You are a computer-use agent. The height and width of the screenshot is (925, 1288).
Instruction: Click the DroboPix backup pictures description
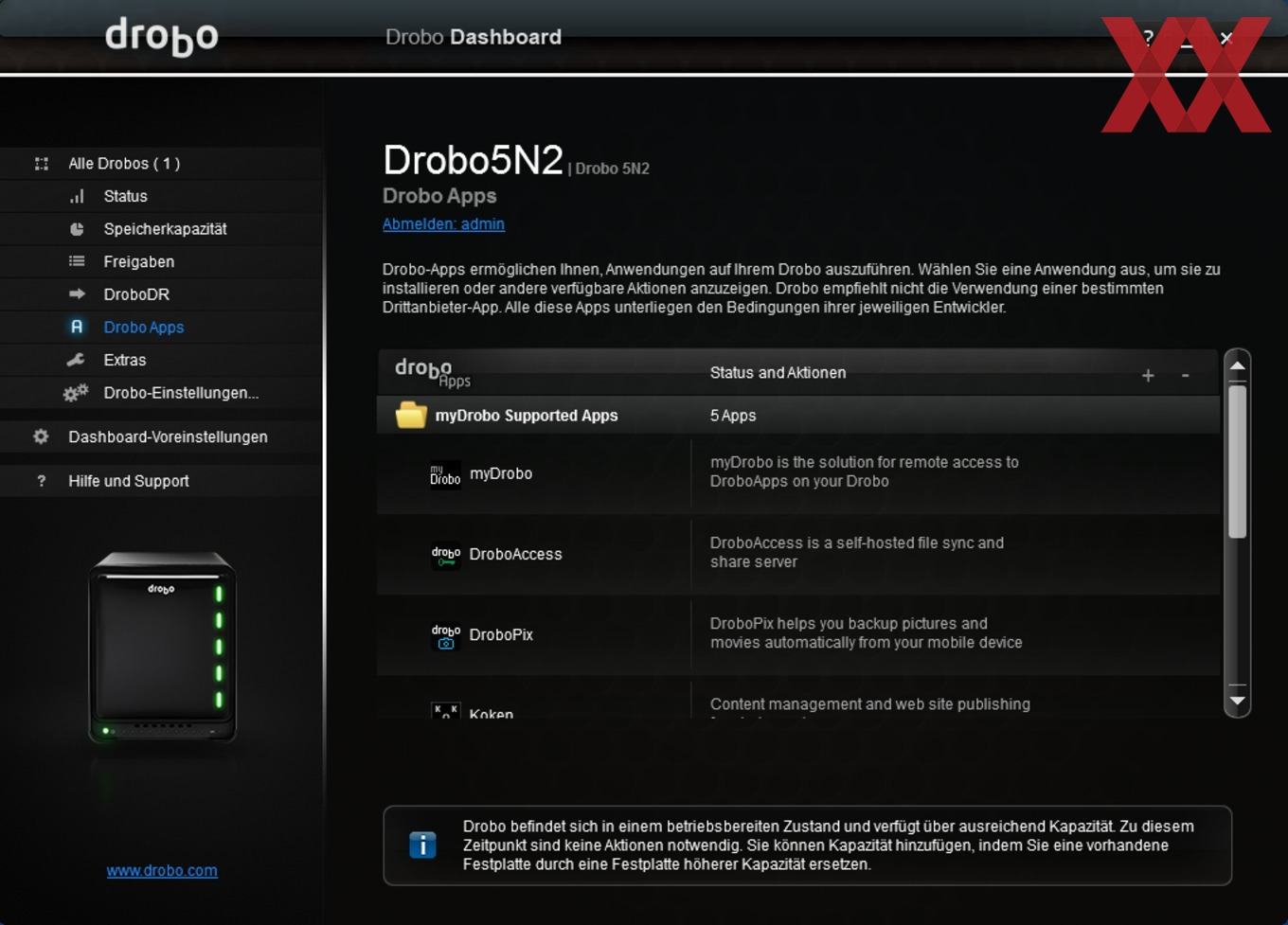point(867,632)
